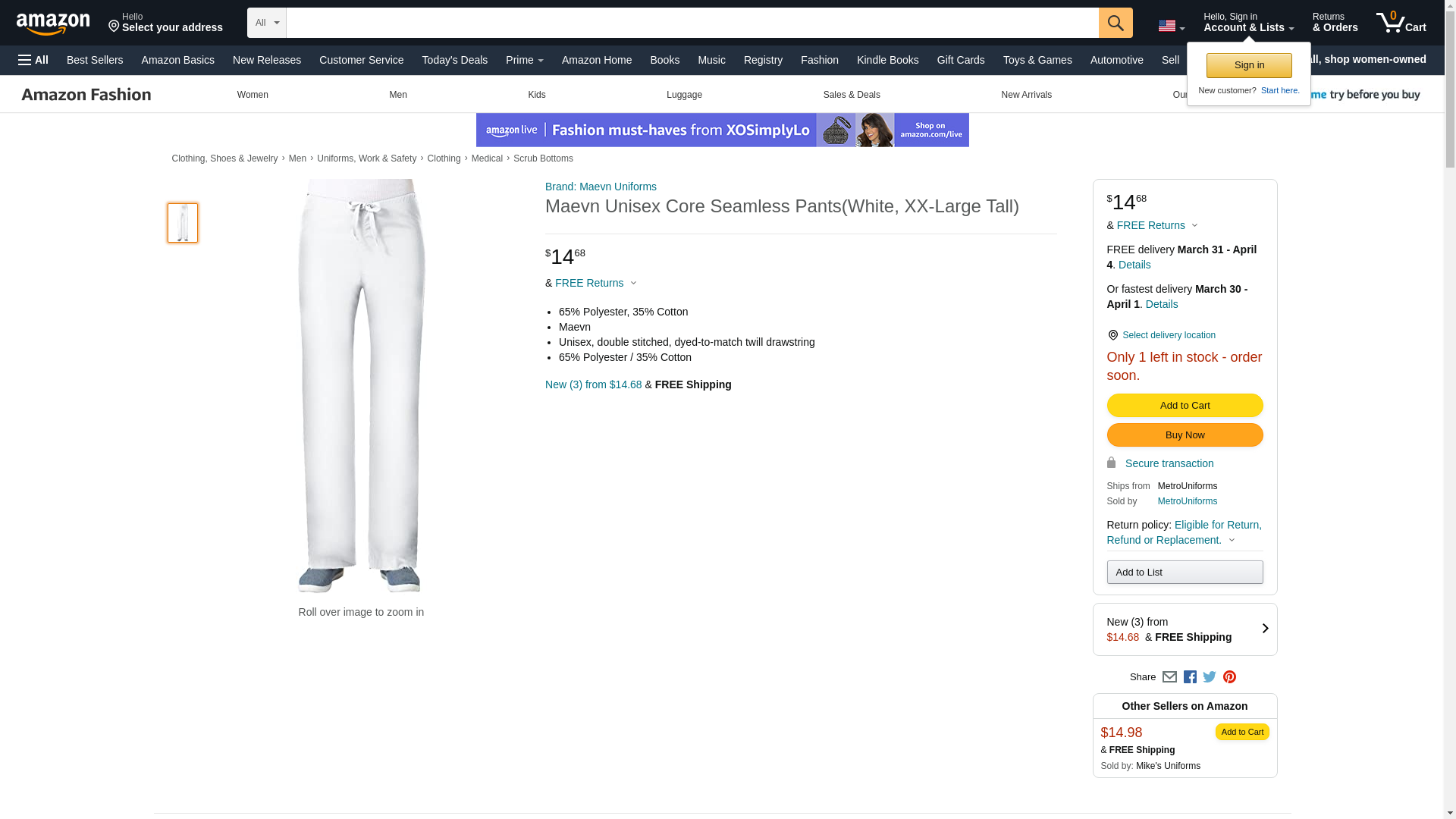The image size is (1456, 819).
Task: Select the white pants thumbnail image
Action: tap(183, 222)
